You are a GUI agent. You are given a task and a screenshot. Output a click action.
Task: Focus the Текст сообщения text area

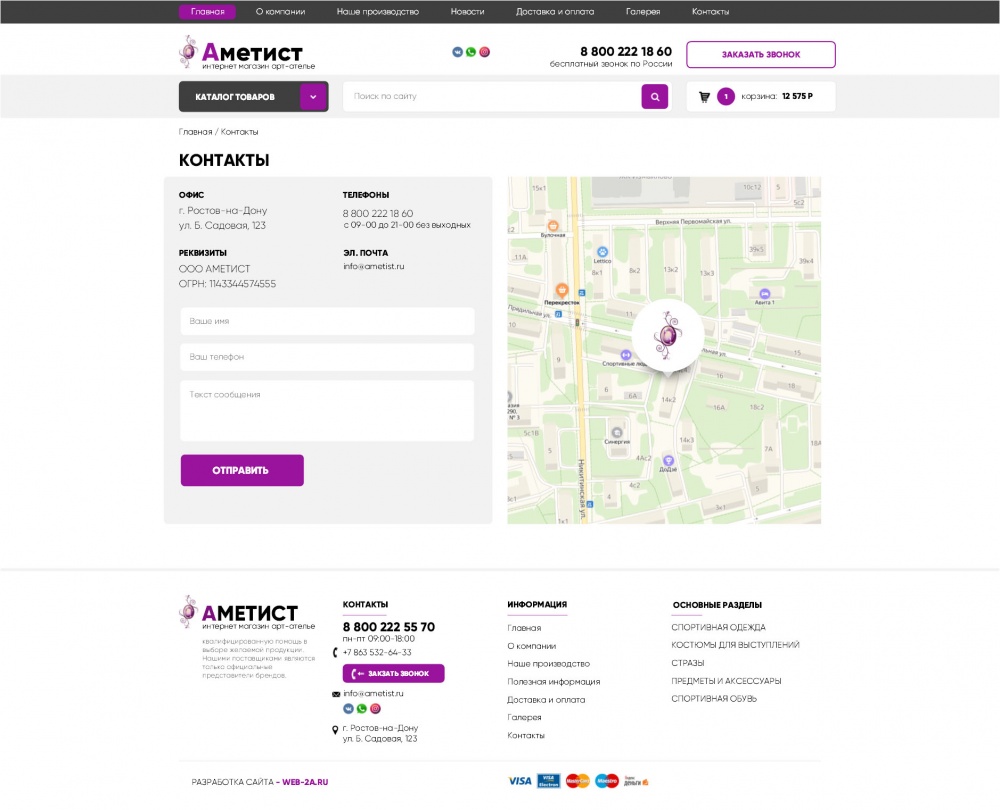coord(327,410)
